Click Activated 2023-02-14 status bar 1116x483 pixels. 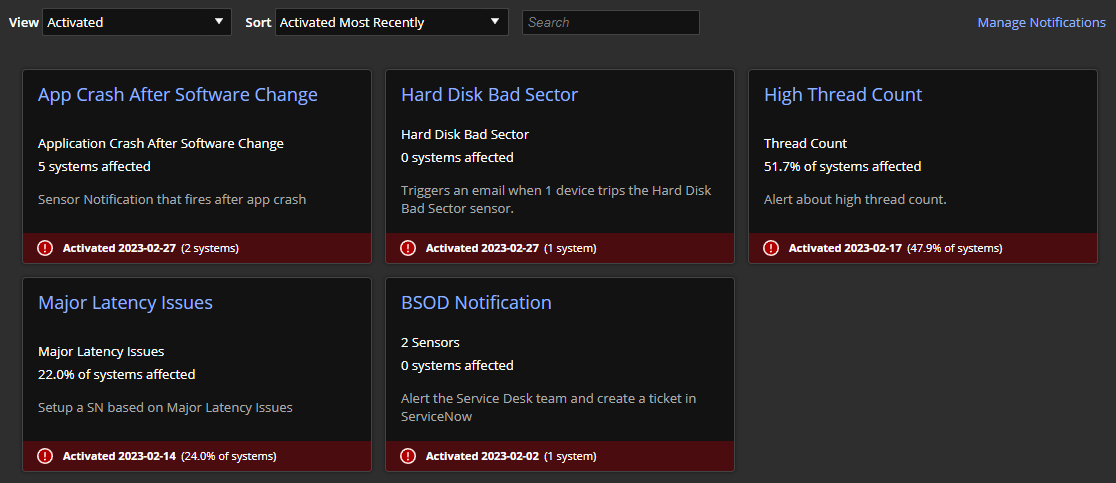[x=196, y=456]
